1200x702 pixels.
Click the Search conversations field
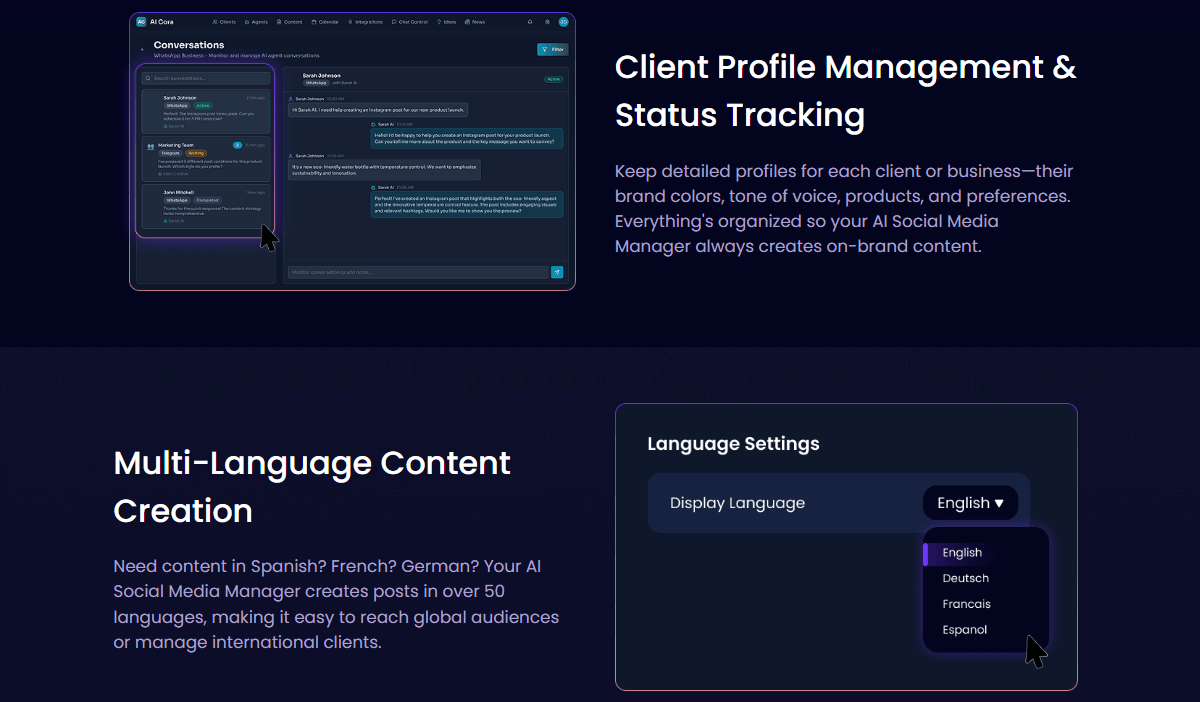tap(205, 77)
